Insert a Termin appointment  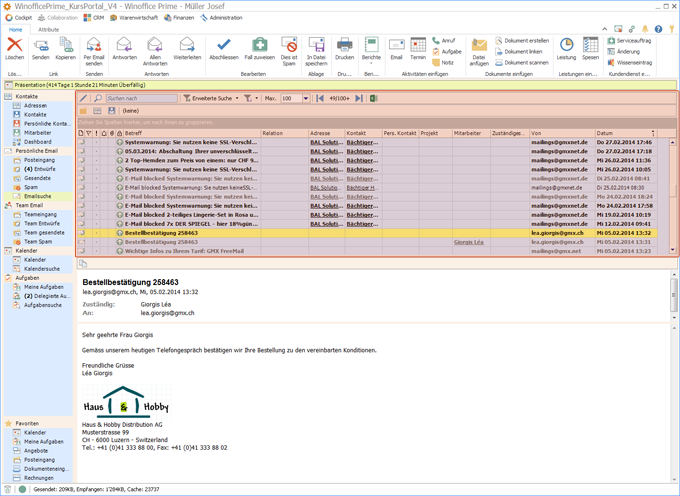[x=418, y=45]
